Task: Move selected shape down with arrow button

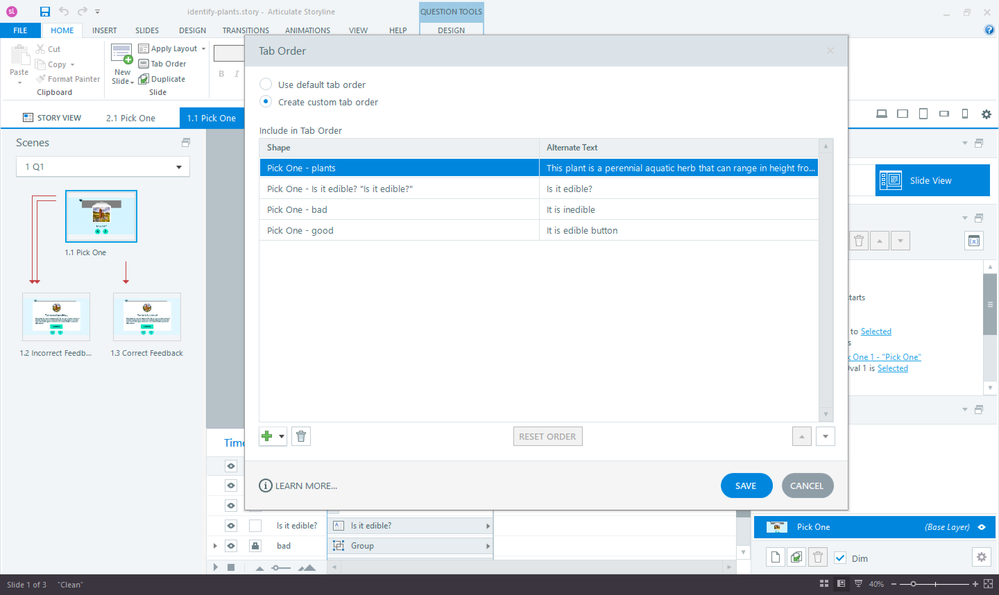Action: coord(825,436)
